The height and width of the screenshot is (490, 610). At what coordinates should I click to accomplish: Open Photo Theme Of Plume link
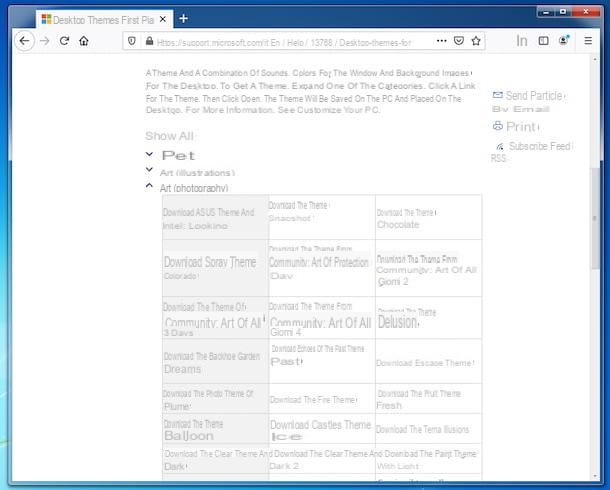tap(208, 400)
